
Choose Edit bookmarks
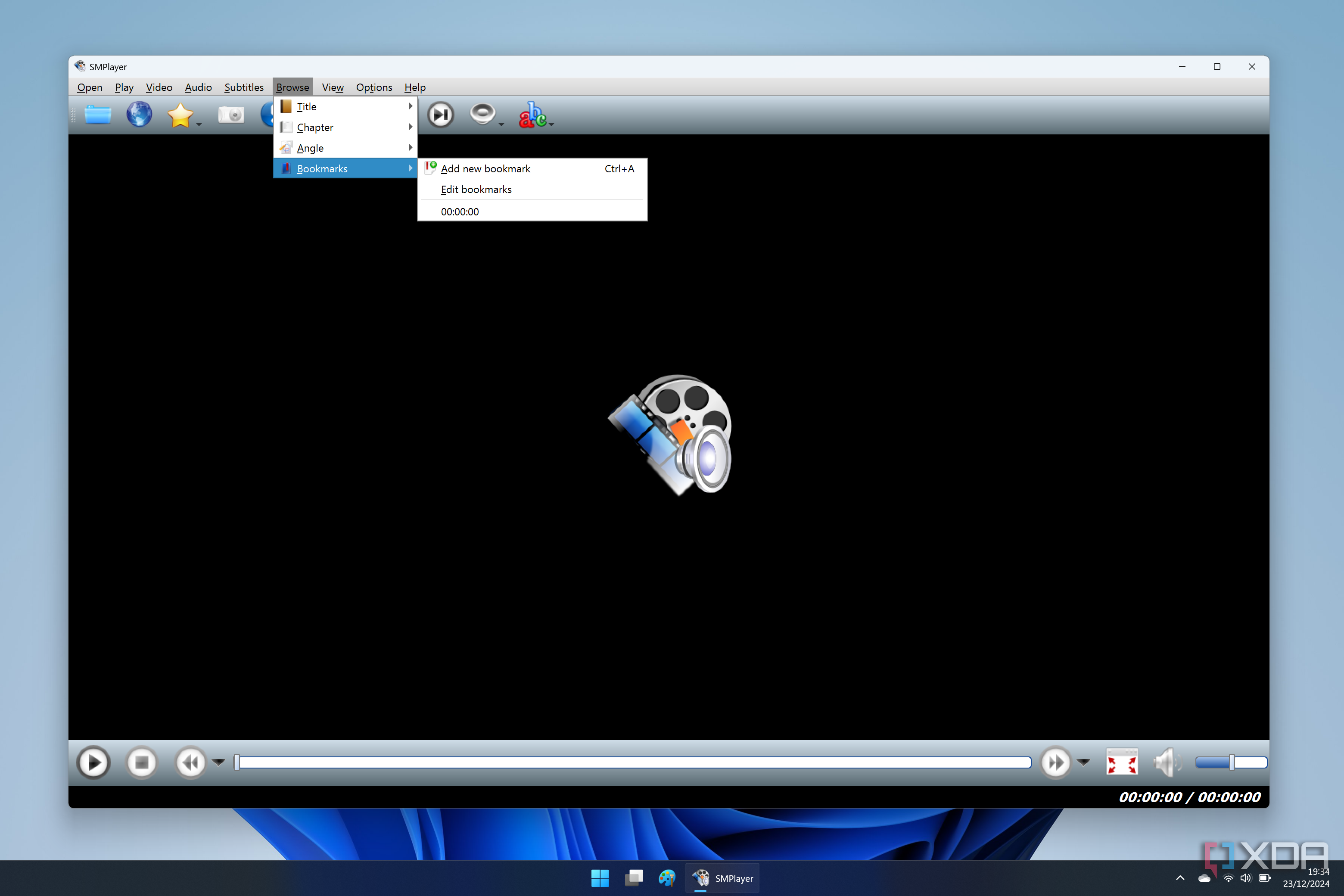tap(532, 189)
